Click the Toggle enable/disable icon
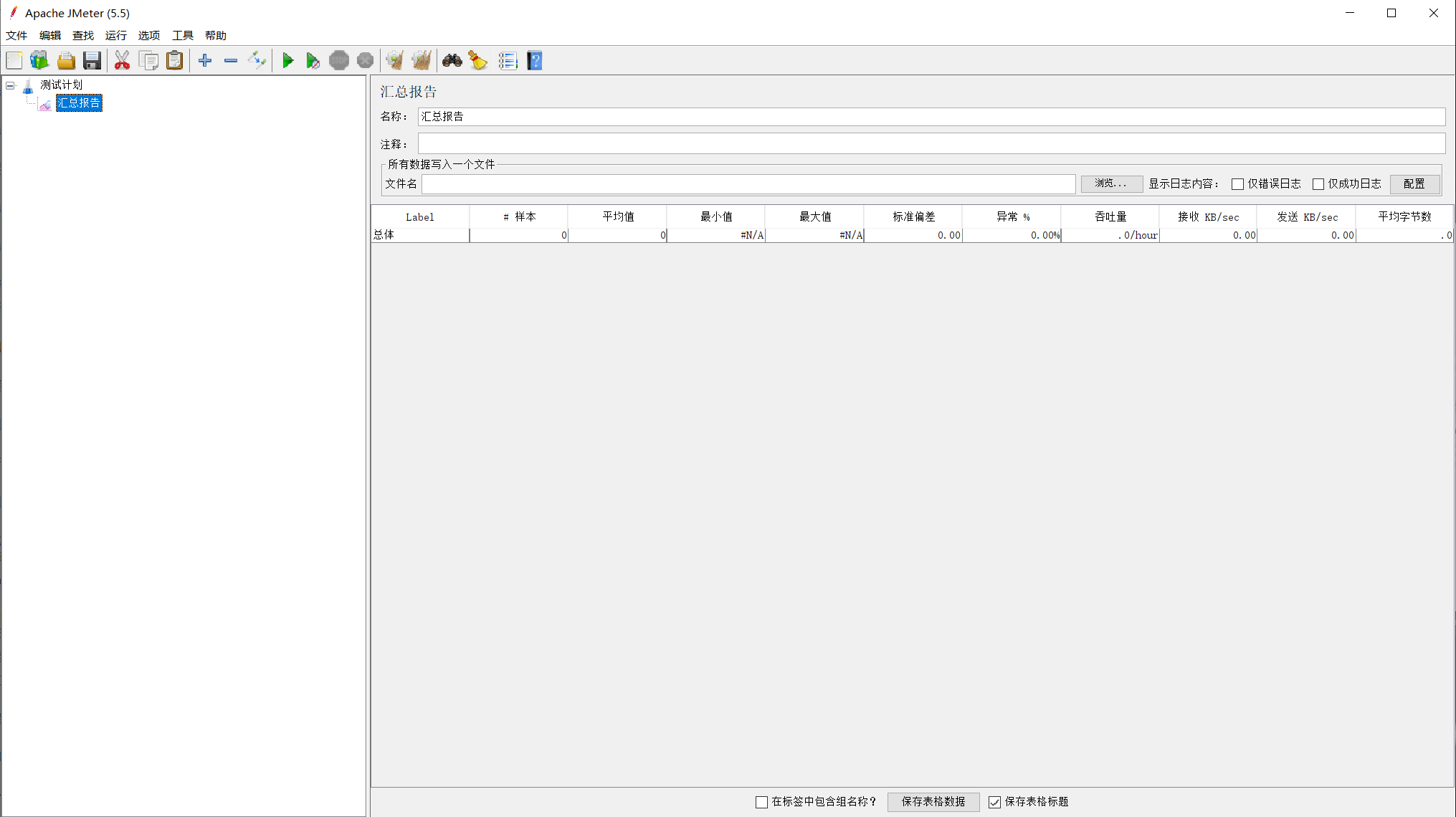The width and height of the screenshot is (1456, 817). click(x=257, y=61)
